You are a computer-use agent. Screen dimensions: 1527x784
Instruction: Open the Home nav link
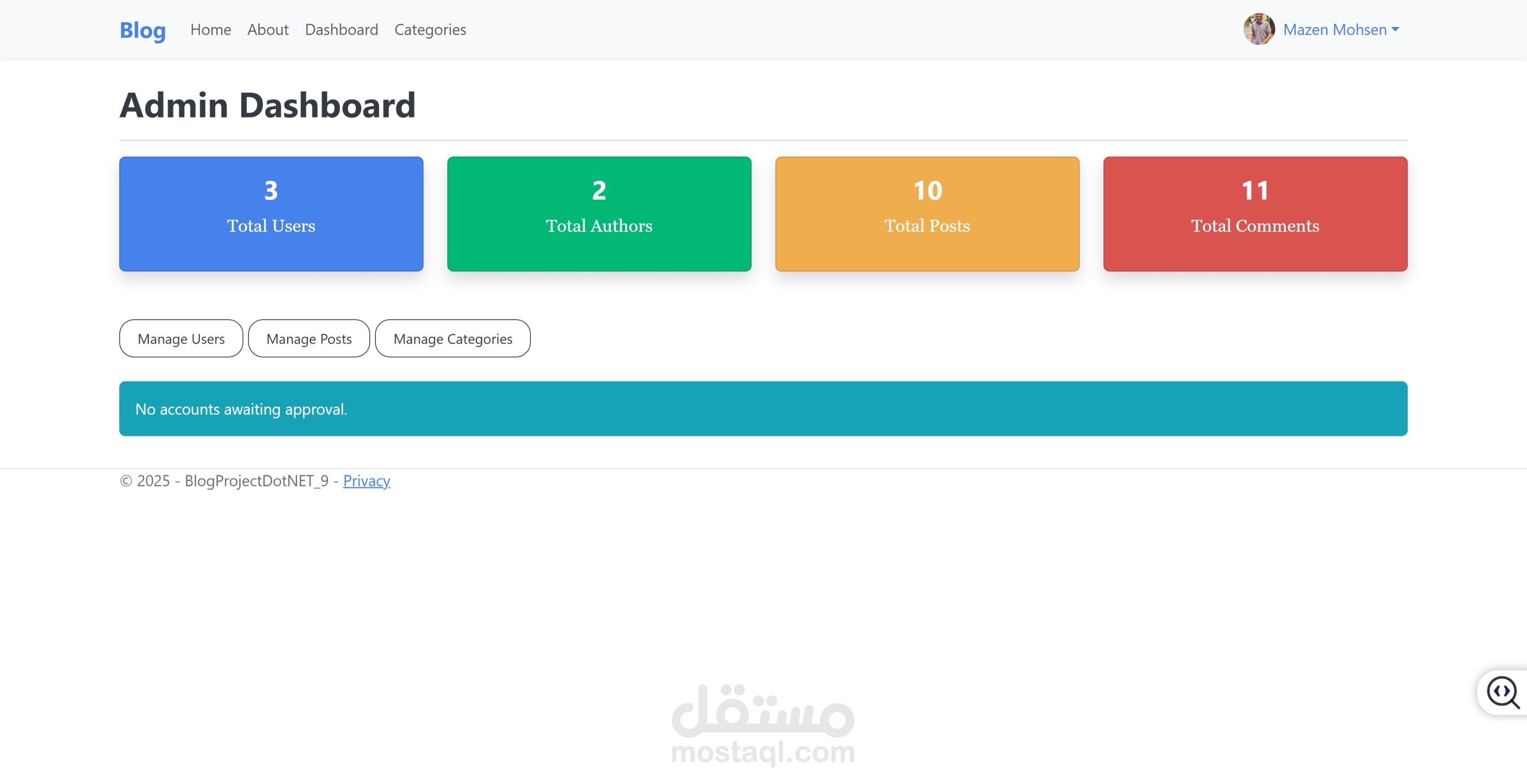[211, 30]
